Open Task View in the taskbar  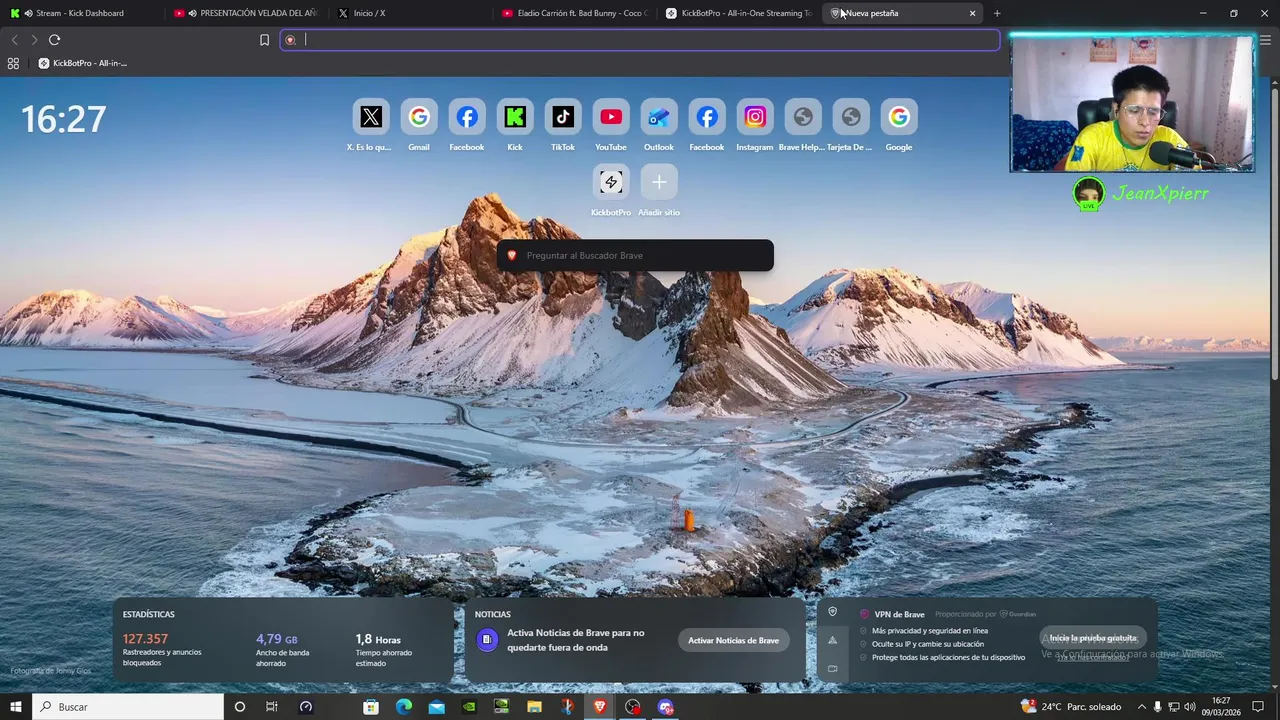pos(271,707)
